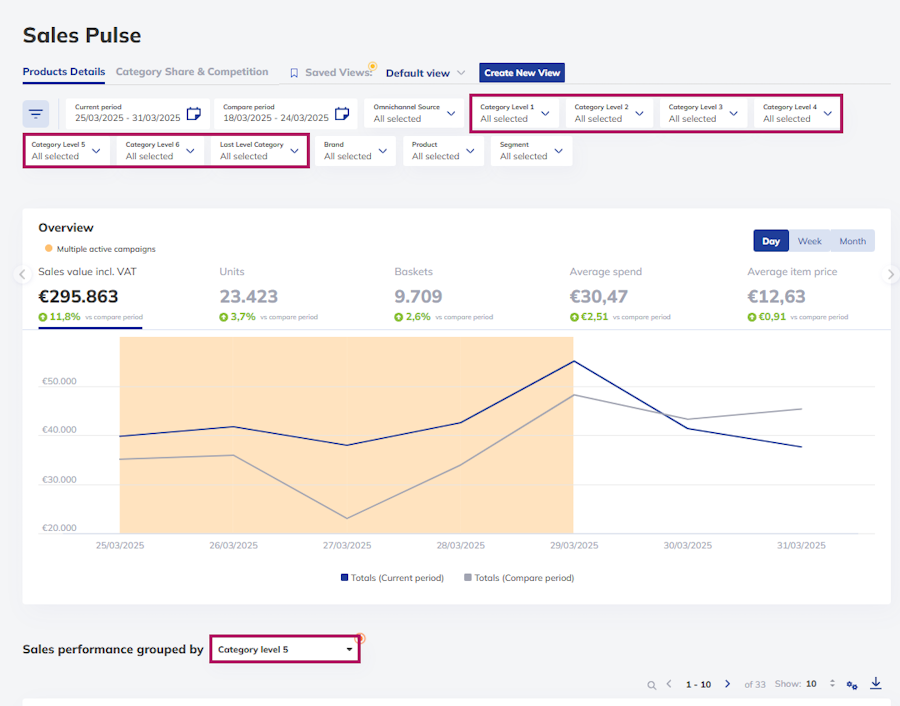Toggle Totals (Current period) legend swatch

pyautogui.click(x=344, y=577)
